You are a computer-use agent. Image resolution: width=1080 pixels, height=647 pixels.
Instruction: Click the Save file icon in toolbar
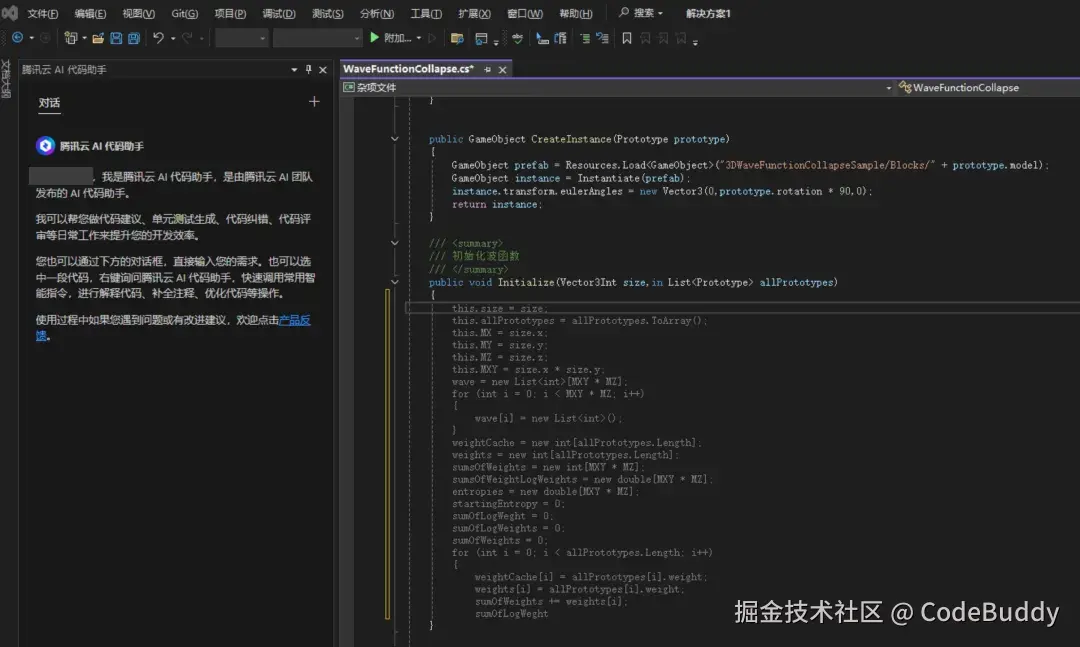click(116, 39)
